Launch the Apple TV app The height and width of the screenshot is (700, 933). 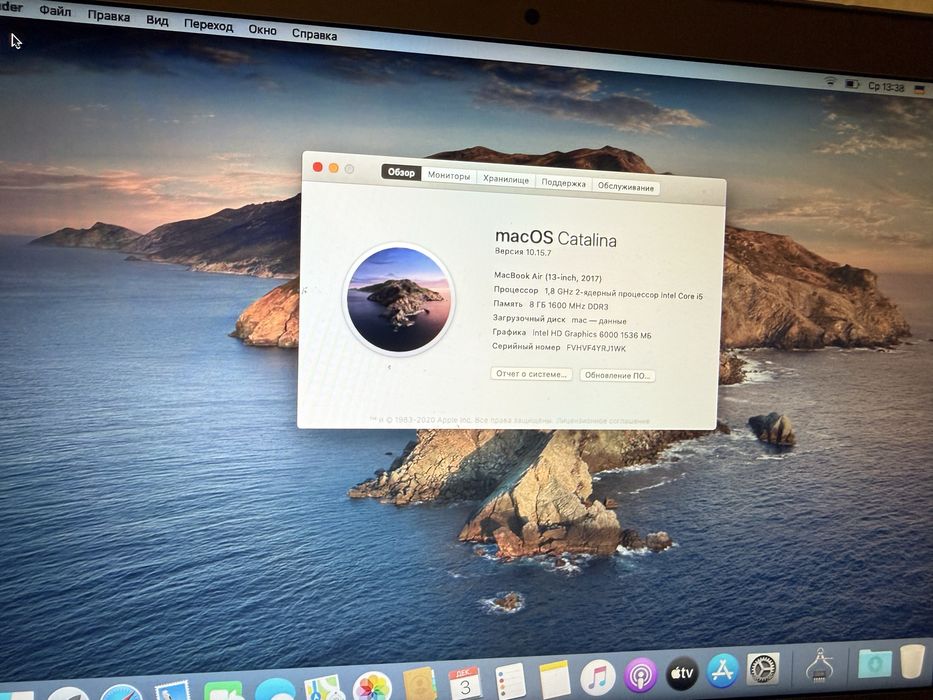coord(682,673)
